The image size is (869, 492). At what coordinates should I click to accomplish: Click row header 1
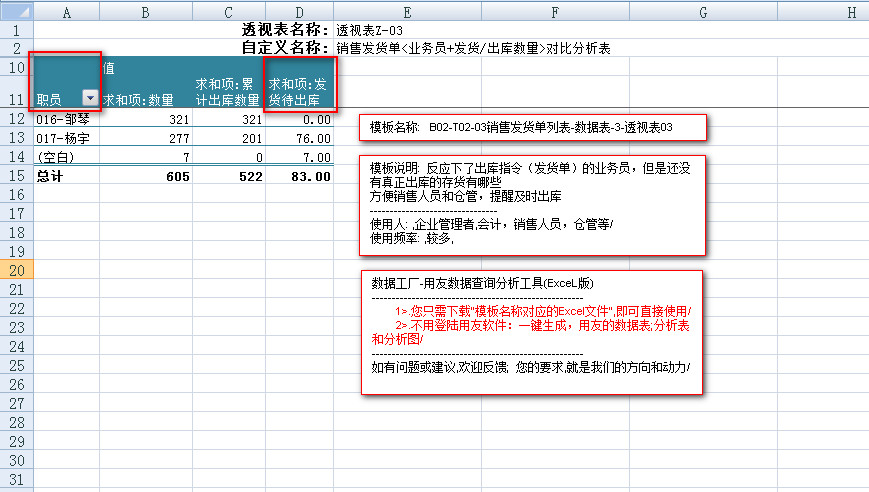tap(16, 30)
